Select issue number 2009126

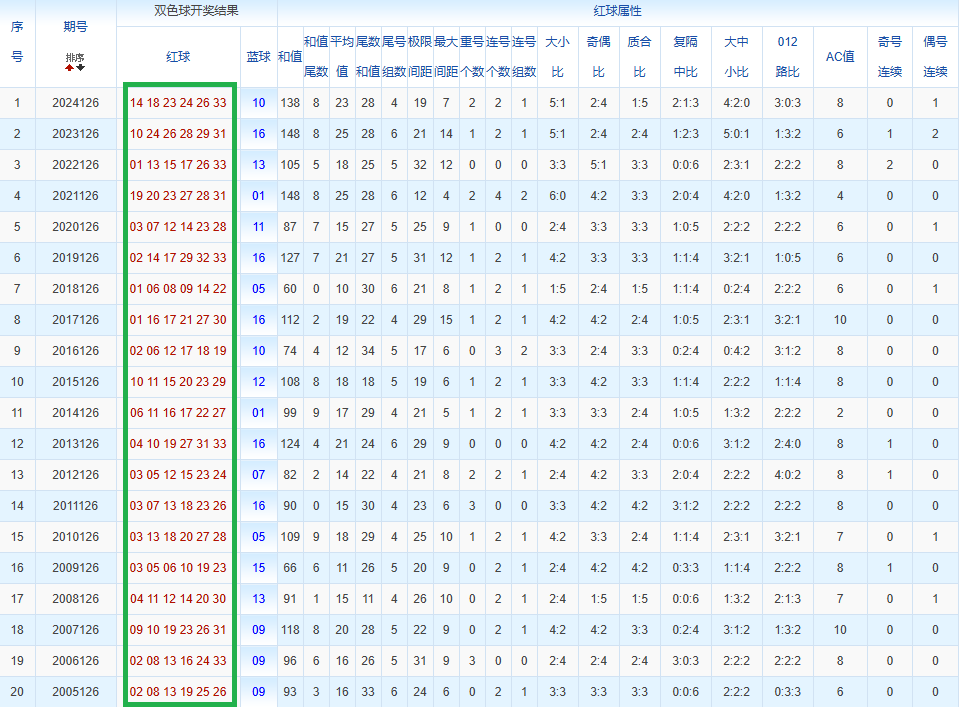[75, 568]
